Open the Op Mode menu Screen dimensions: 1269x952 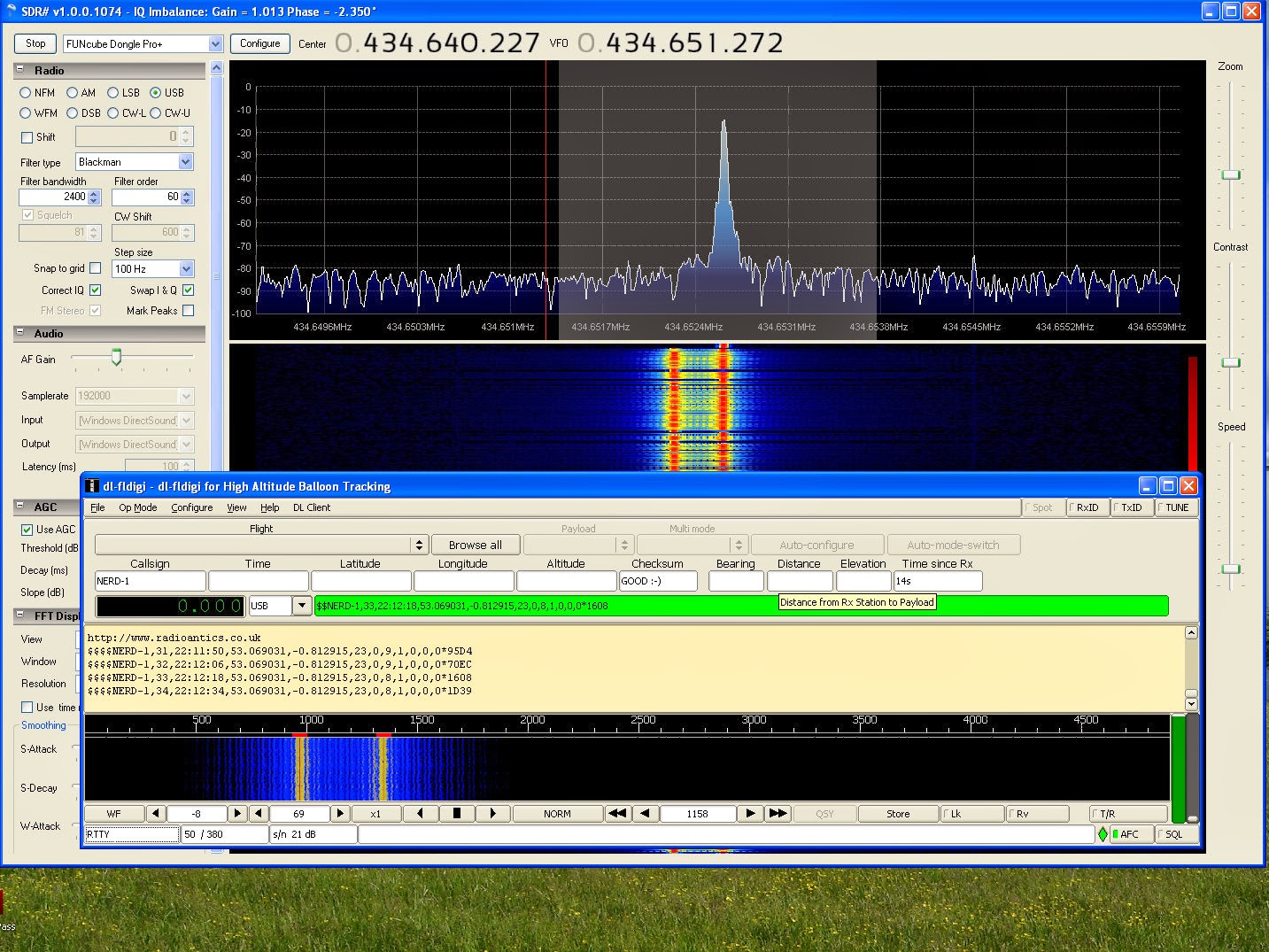[x=137, y=507]
